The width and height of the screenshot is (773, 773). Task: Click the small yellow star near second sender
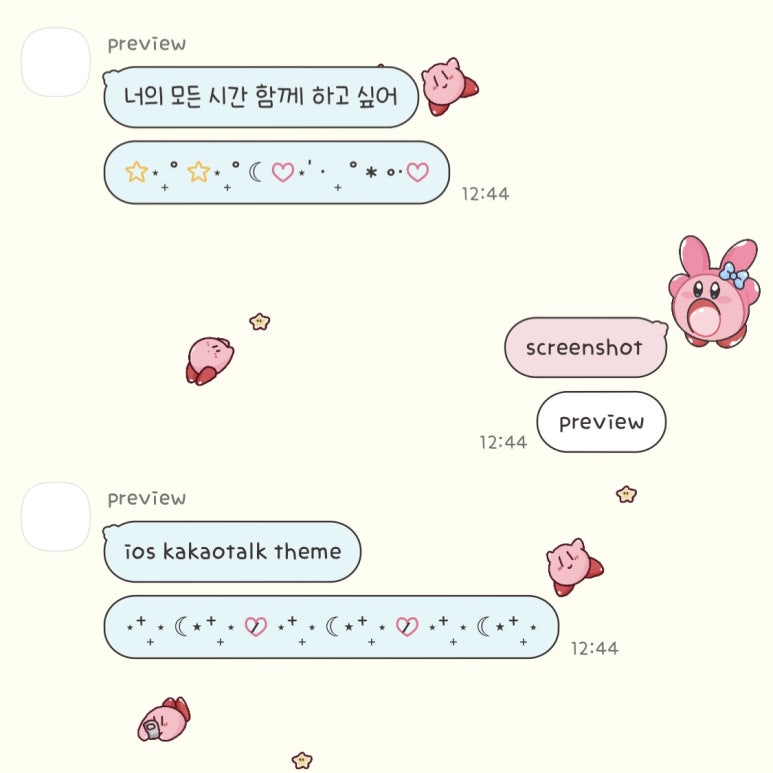pyautogui.click(x=626, y=494)
